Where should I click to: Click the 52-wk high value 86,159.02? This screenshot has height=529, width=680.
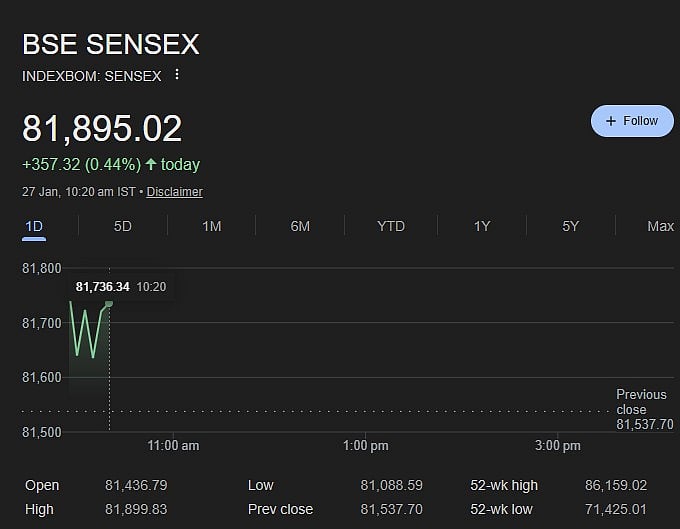coord(616,485)
